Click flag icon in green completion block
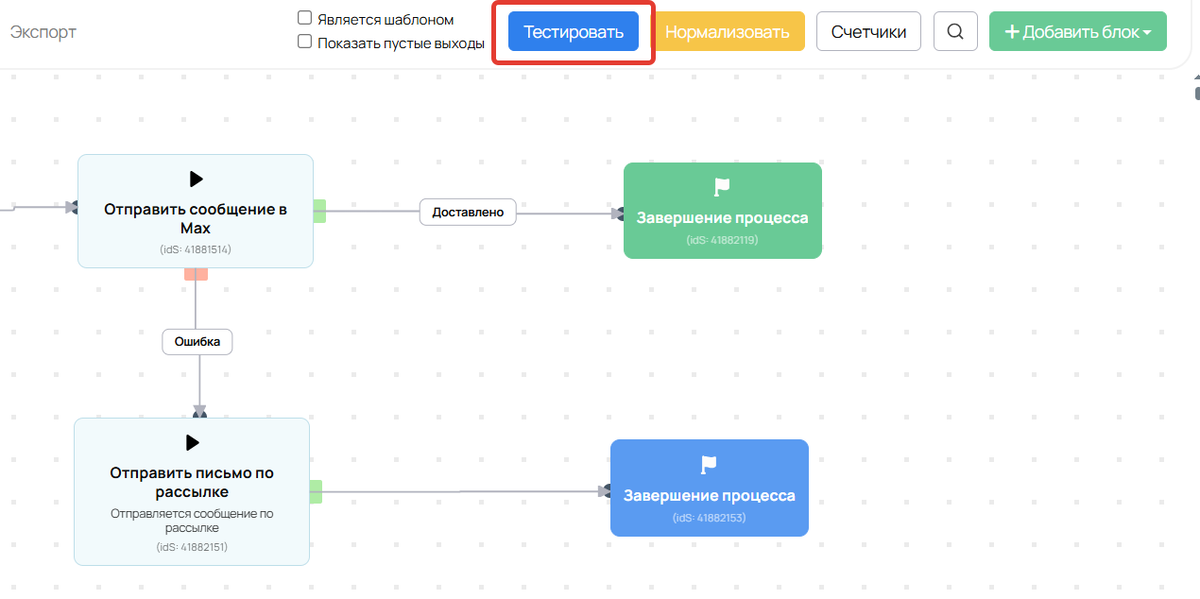This screenshot has height=599, width=1200. pos(722,187)
